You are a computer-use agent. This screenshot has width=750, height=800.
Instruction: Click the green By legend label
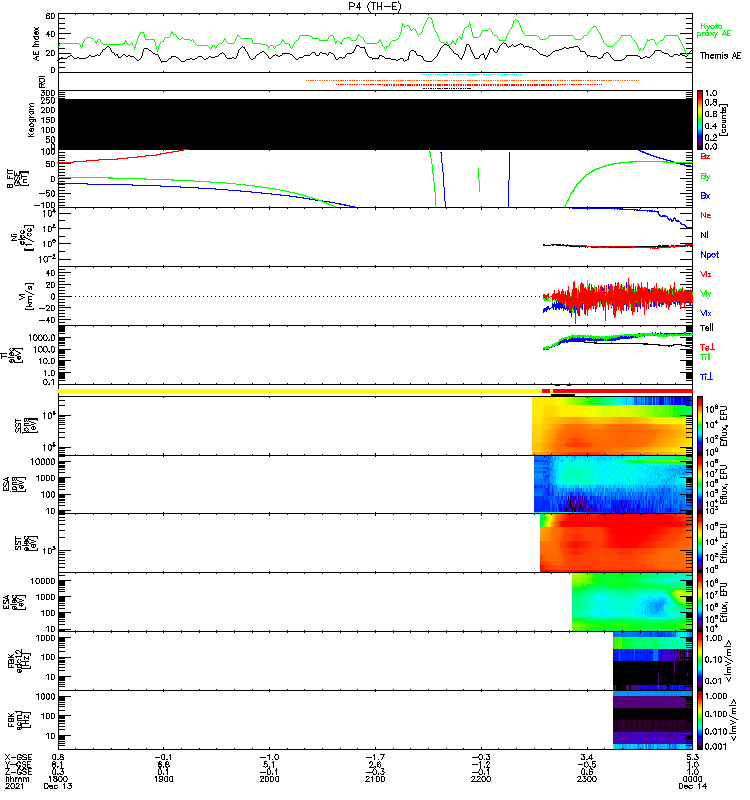coord(705,177)
